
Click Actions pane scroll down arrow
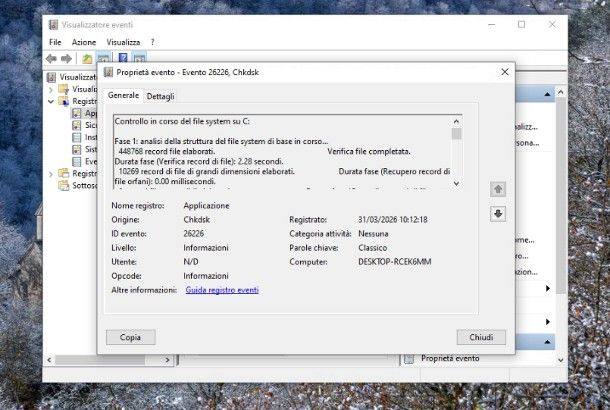[x=561, y=360]
